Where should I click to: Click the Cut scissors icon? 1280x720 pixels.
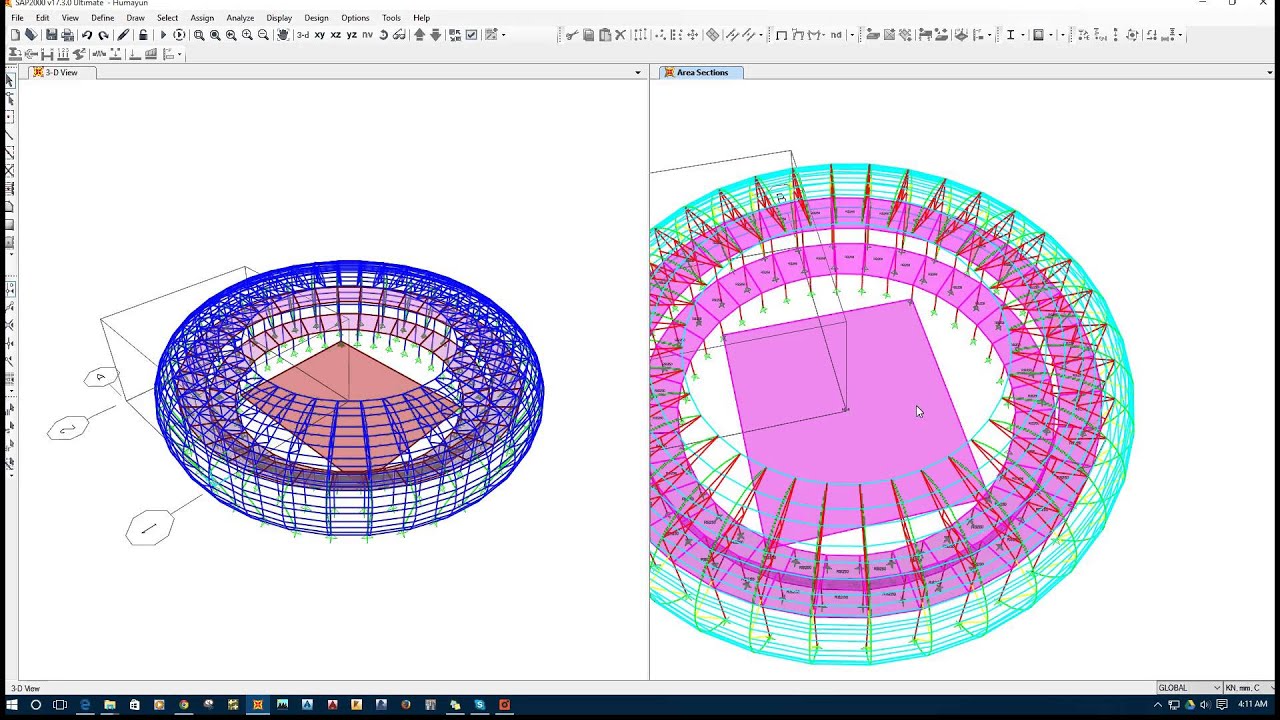coord(572,35)
